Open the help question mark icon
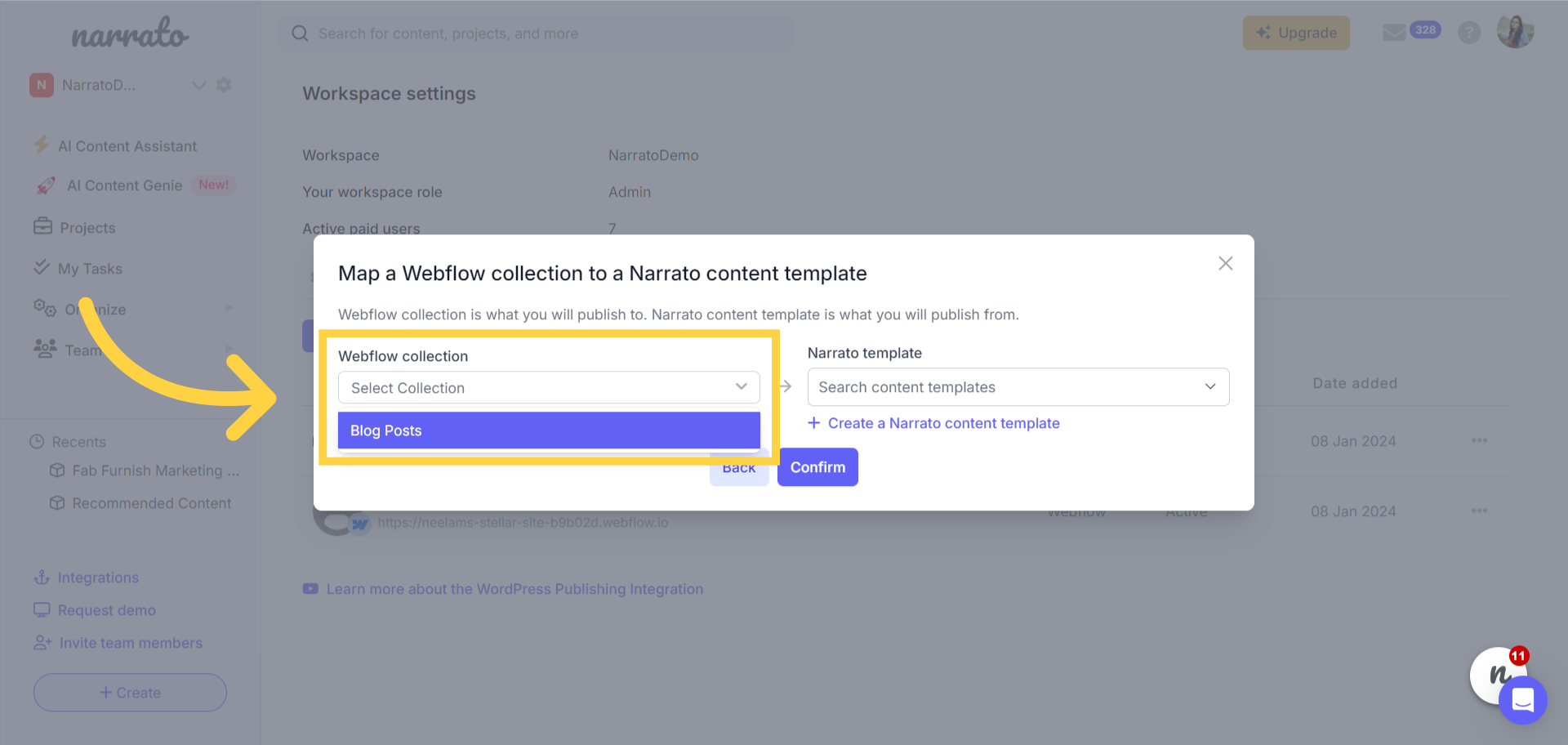 pyautogui.click(x=1469, y=33)
